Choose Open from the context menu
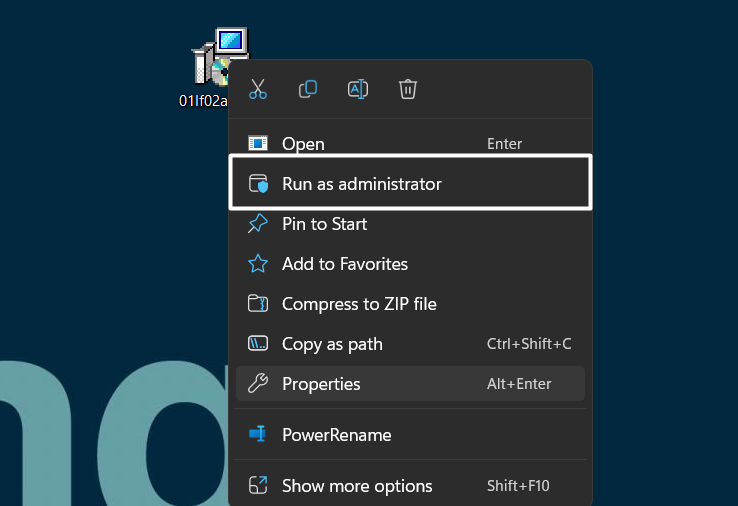 point(303,144)
